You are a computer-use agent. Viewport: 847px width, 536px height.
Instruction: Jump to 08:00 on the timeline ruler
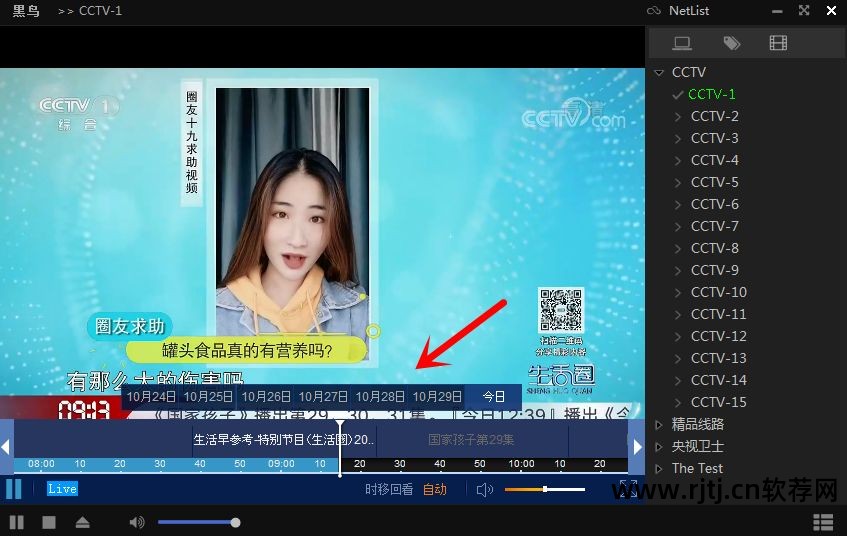click(x=41, y=464)
